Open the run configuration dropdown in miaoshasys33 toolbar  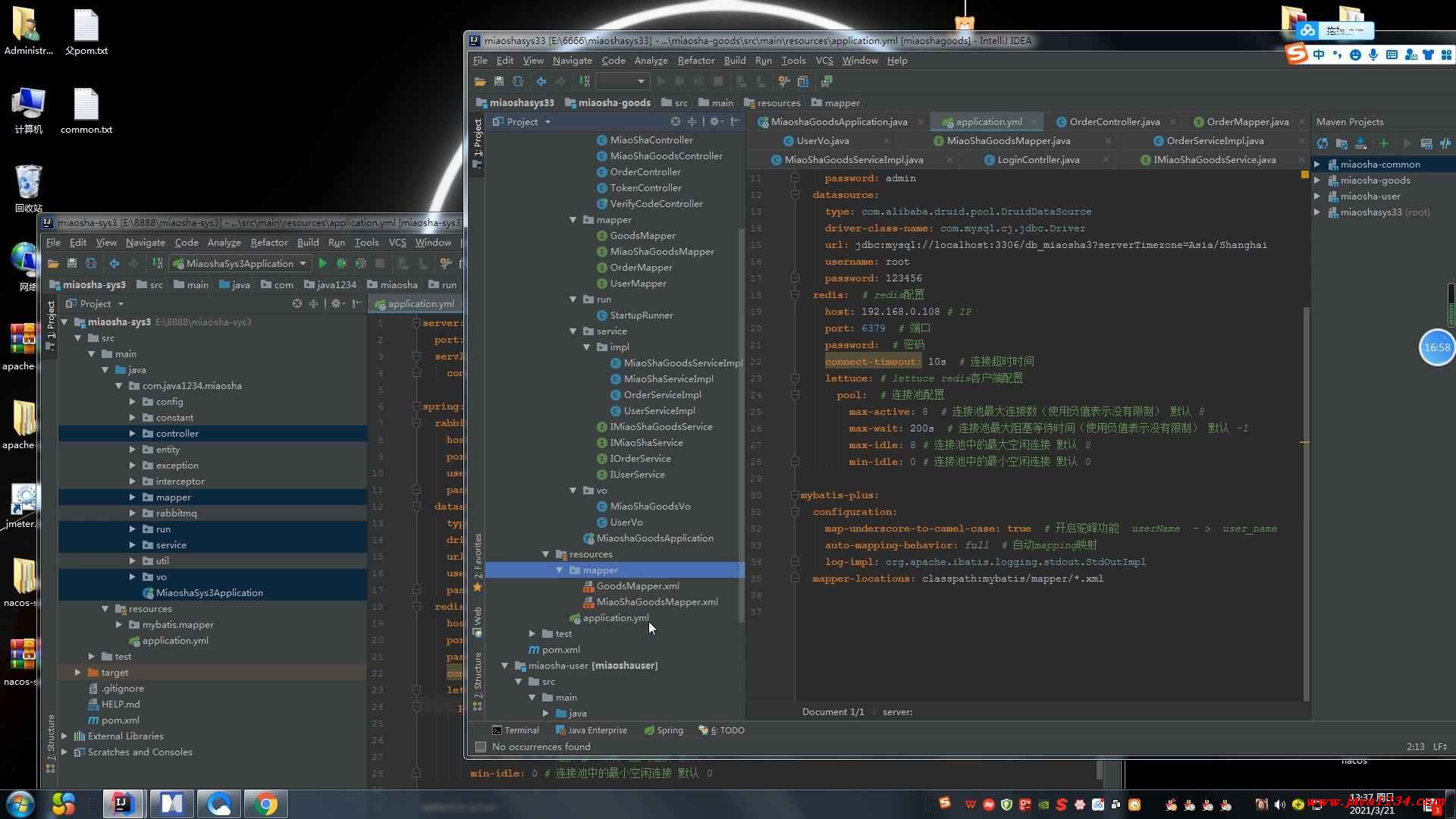(621, 81)
